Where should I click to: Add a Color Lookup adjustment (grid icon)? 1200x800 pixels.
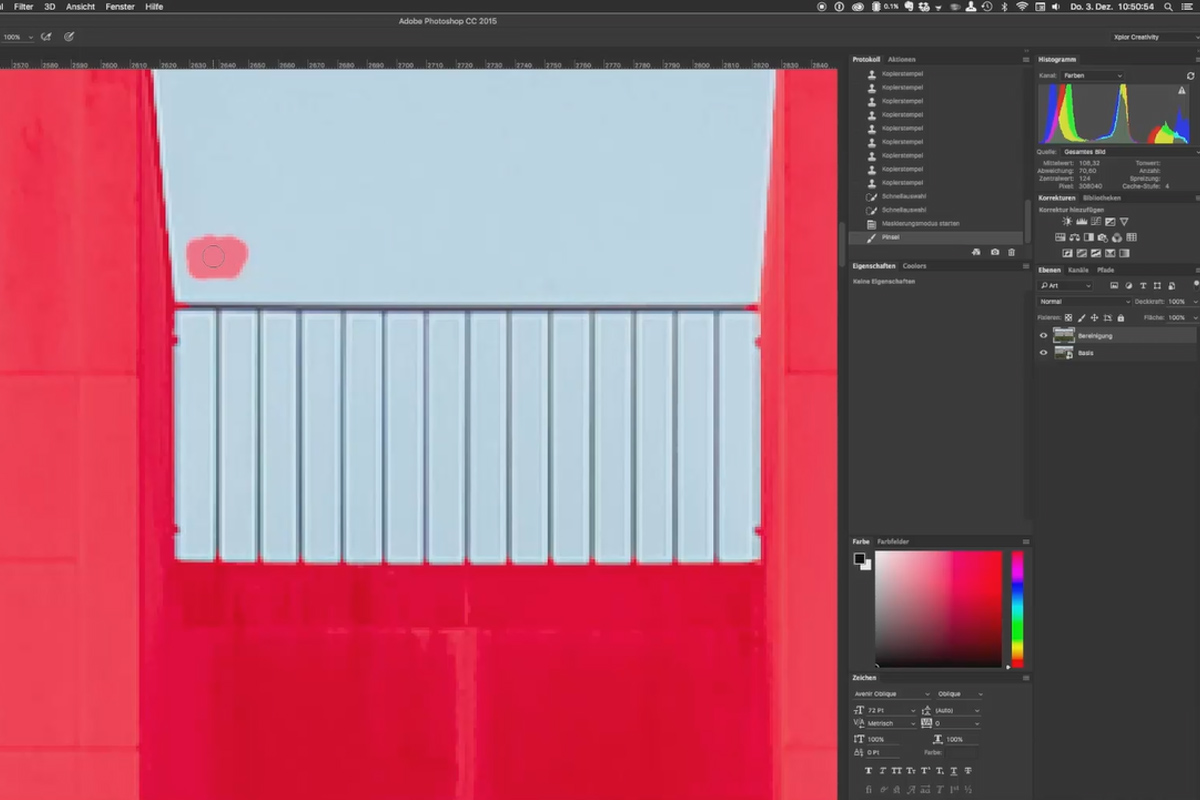pyautogui.click(x=1131, y=237)
